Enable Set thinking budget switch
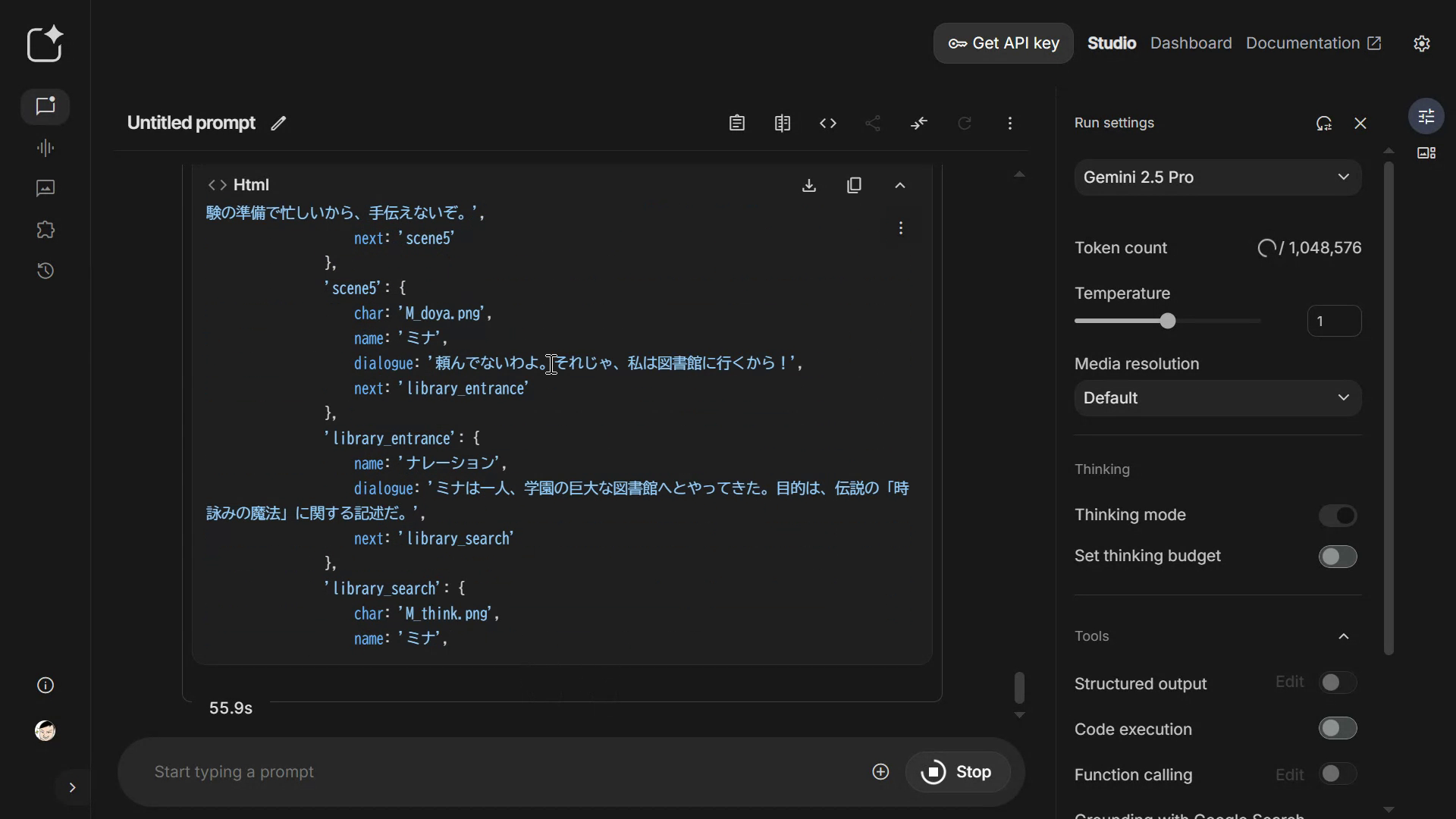1456x819 pixels. tap(1337, 557)
